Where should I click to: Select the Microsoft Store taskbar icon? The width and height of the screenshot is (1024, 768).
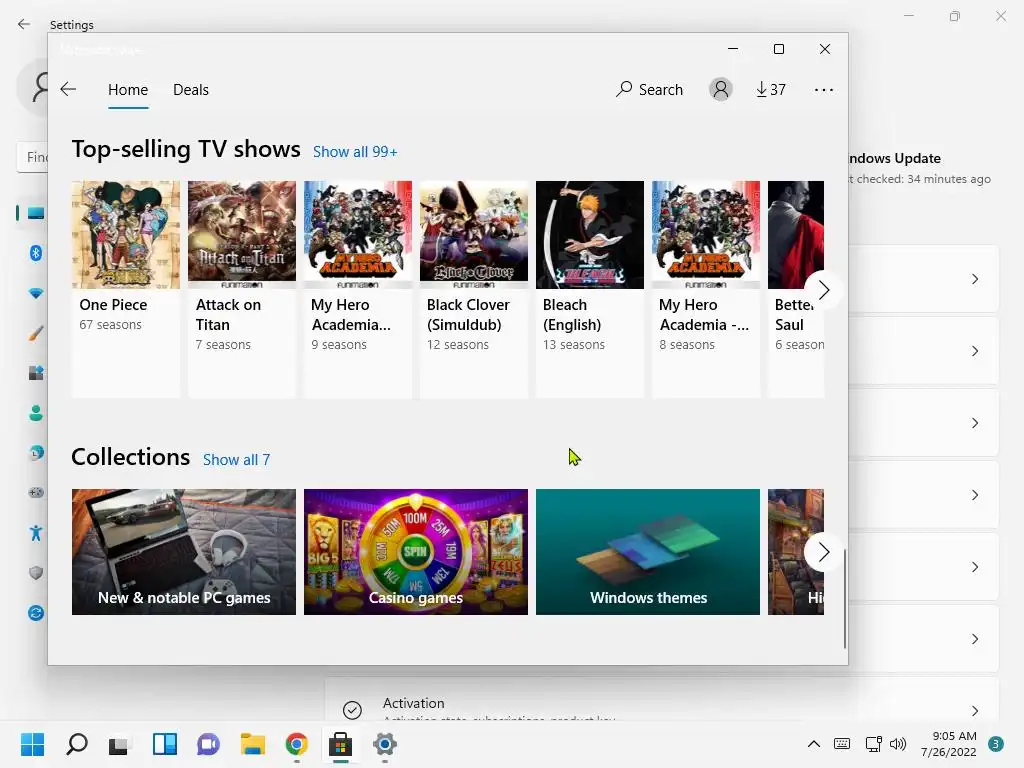pos(340,744)
